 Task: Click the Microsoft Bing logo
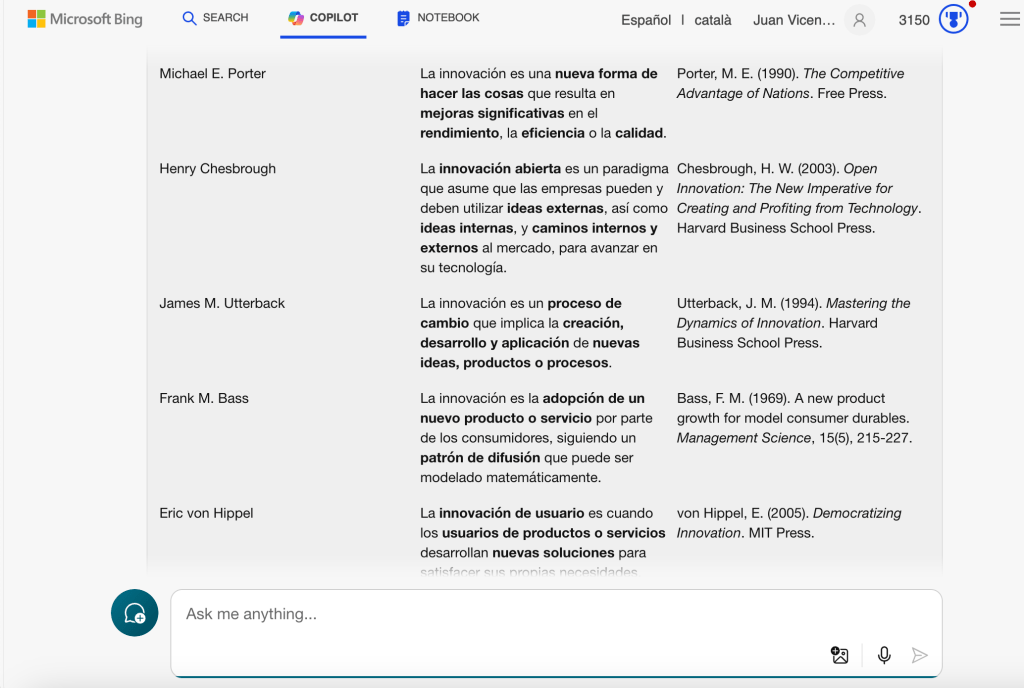(x=85, y=19)
